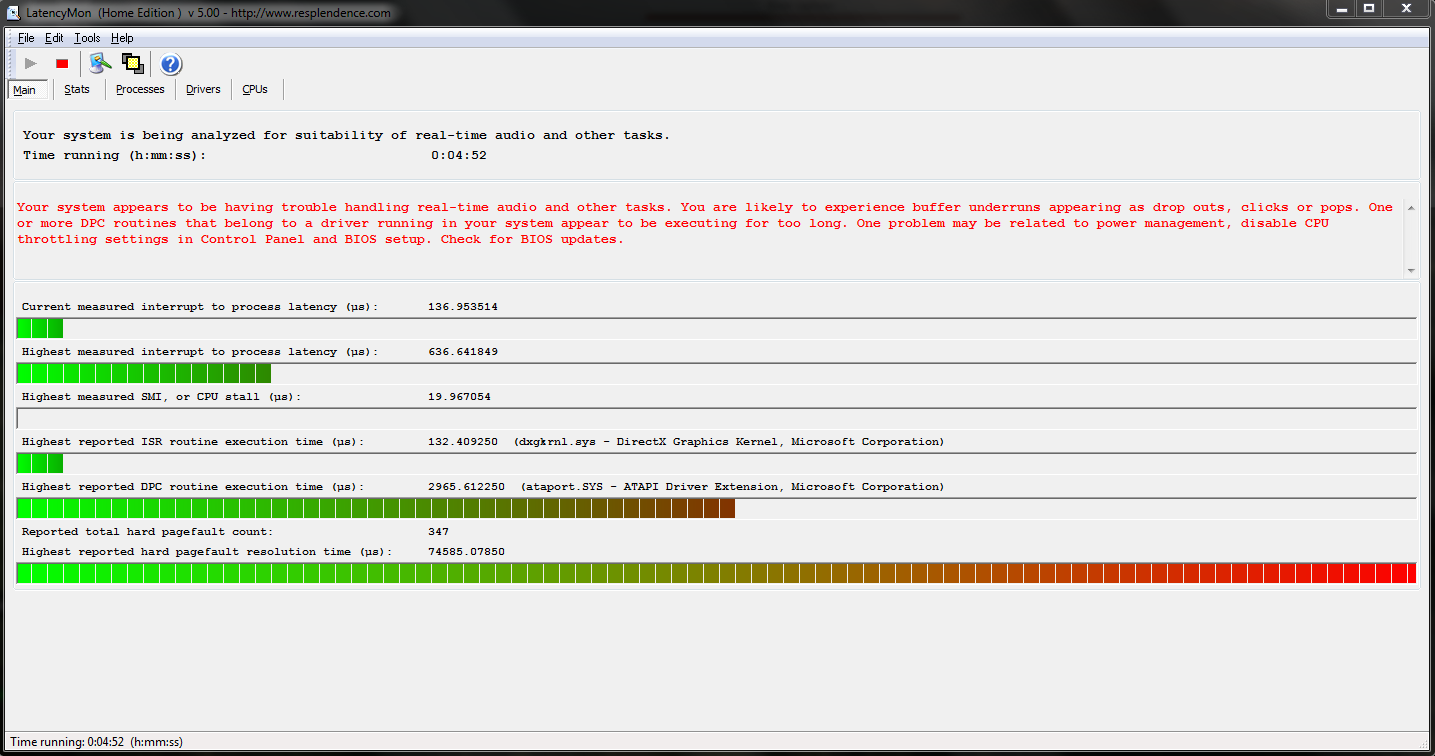
Task: Click the overlapping yellow squares toolbar icon
Action: coord(132,64)
